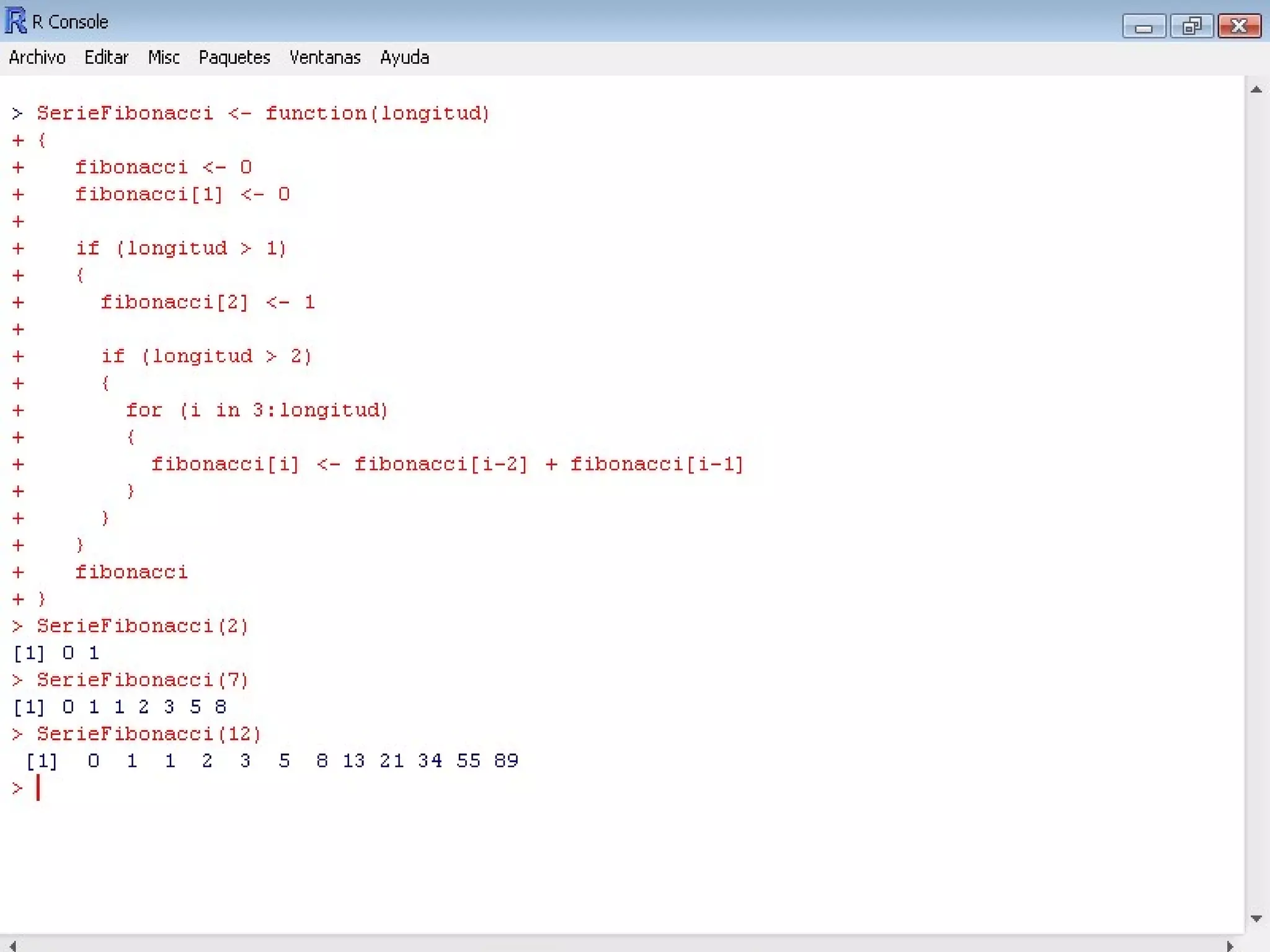
Task: Click the vertical scrollbar track
Action: (1256, 496)
